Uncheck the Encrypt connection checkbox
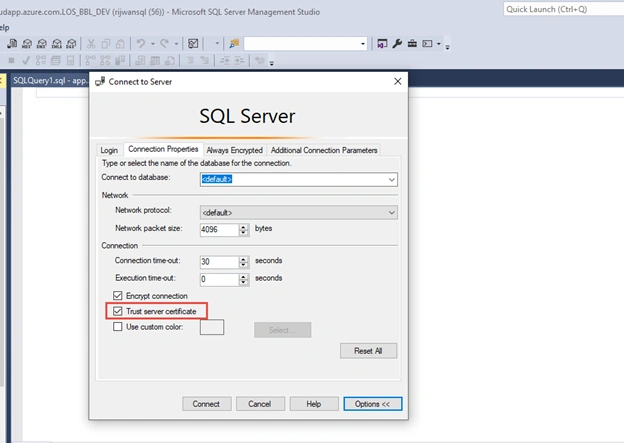The height and width of the screenshot is (443, 624). [117, 296]
